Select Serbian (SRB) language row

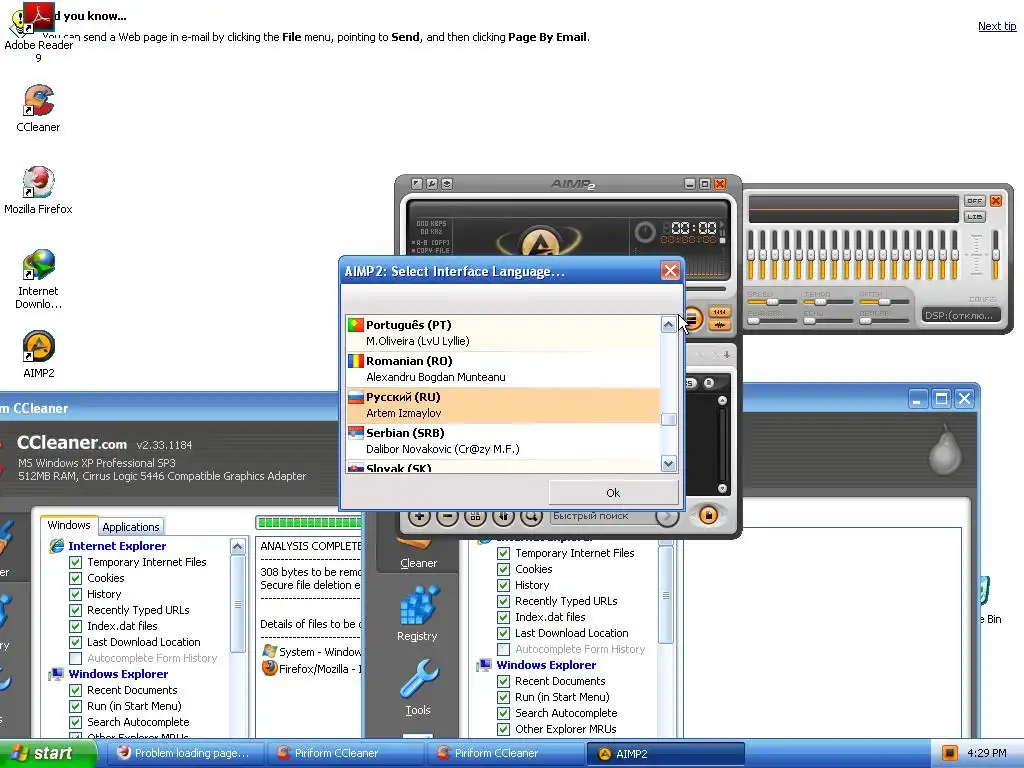503,441
